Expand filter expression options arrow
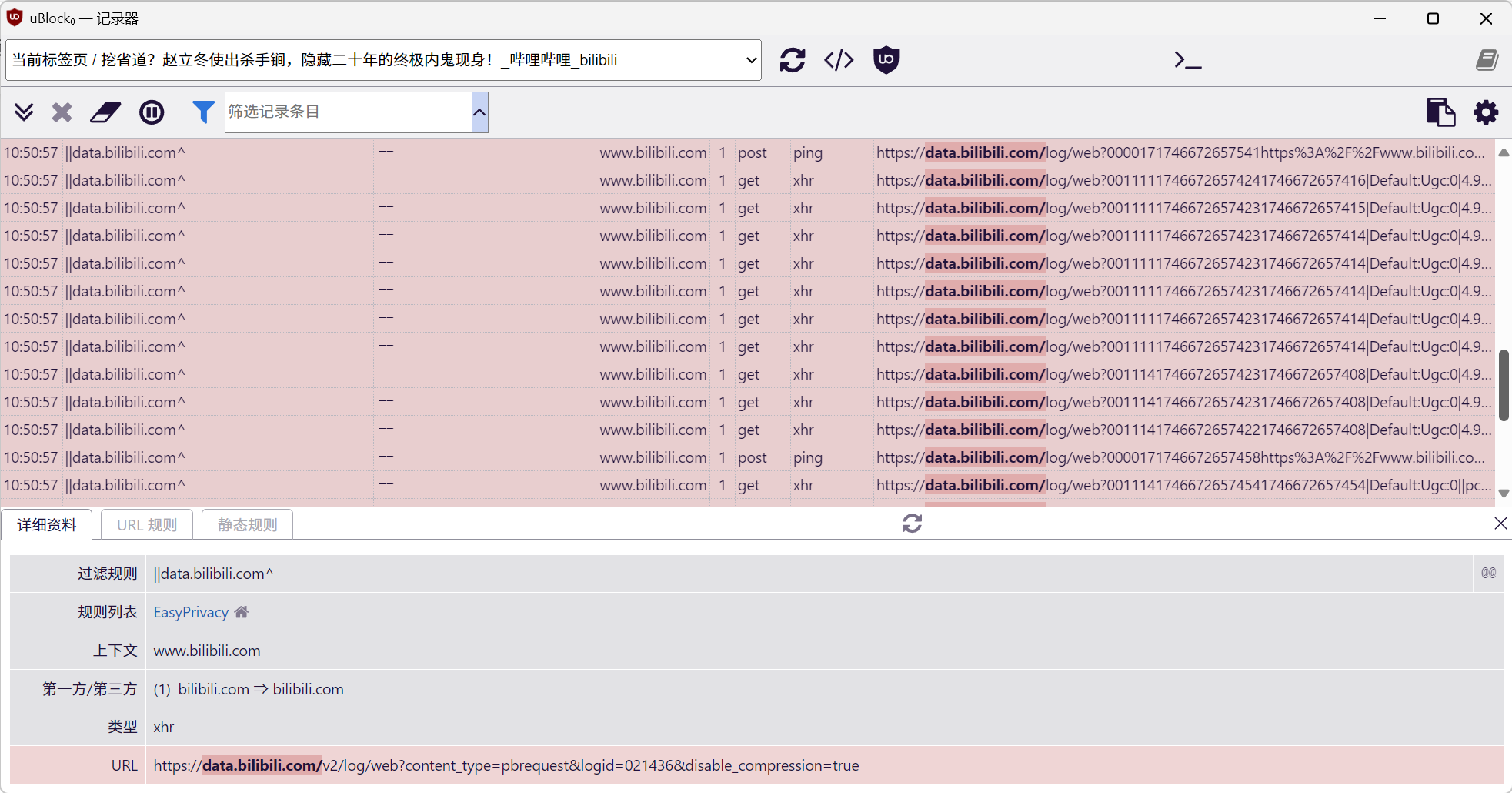This screenshot has width=1512, height=793. [479, 112]
